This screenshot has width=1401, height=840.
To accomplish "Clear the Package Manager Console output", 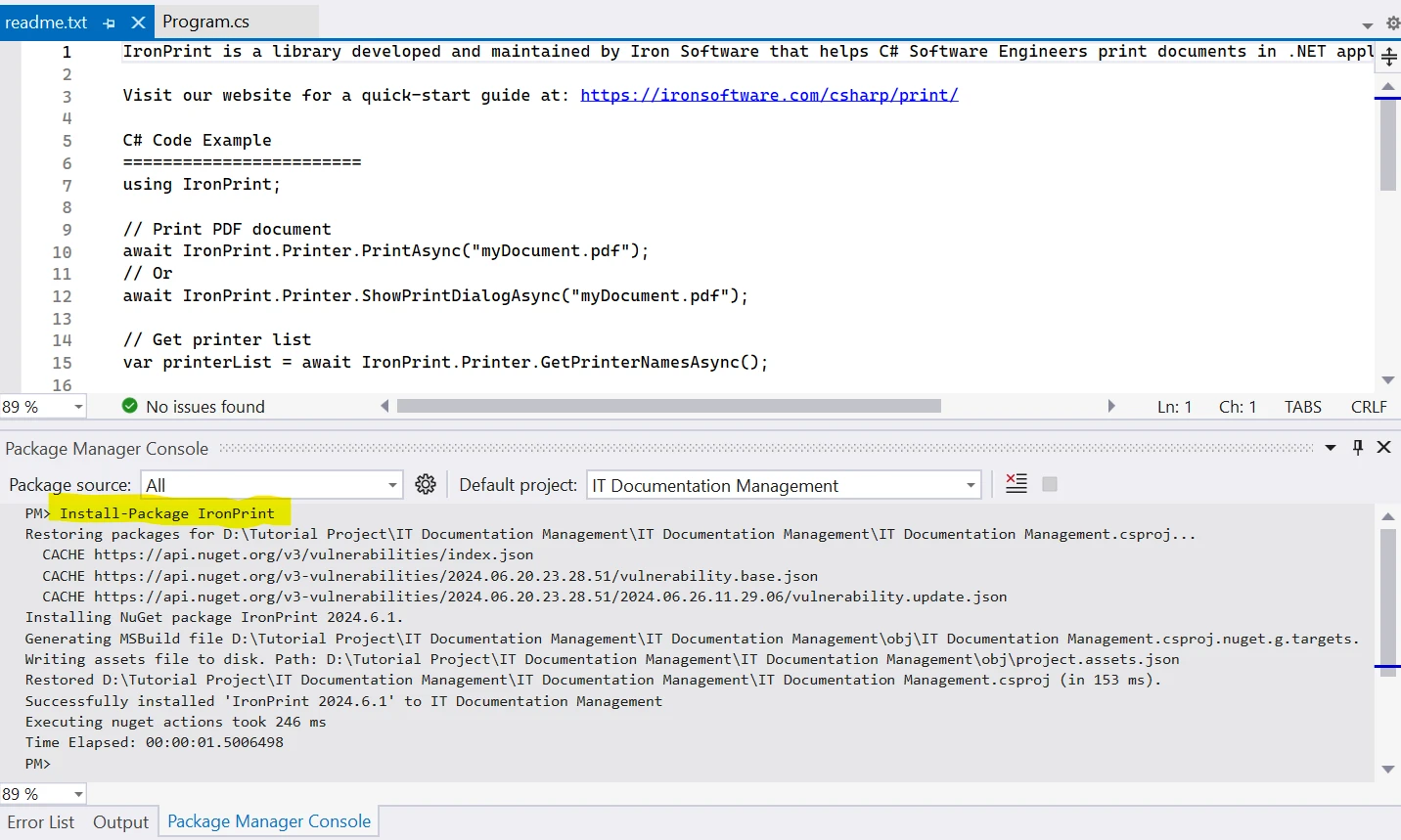I will pos(1017,484).
